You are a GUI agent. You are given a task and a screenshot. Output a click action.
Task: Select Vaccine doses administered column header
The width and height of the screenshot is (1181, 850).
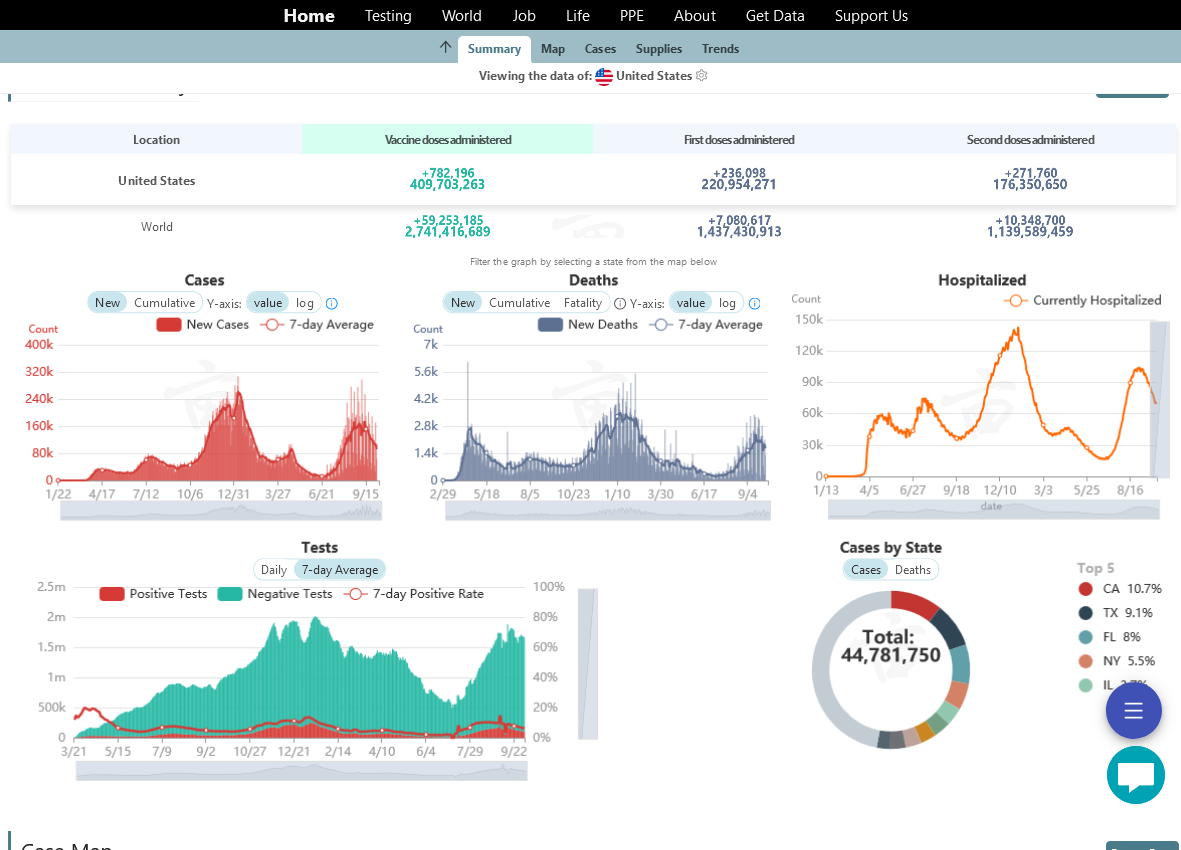[447, 139]
